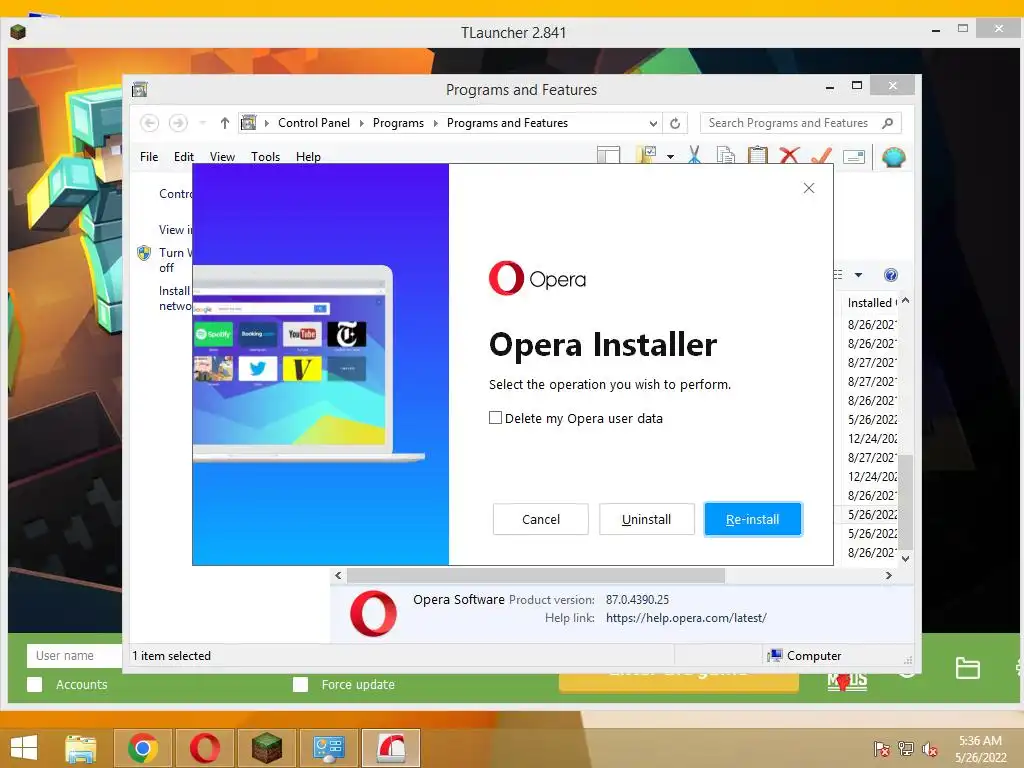Viewport: 1024px width, 768px height.
Task: Click the Programs and Features window icon
Action: click(140, 89)
